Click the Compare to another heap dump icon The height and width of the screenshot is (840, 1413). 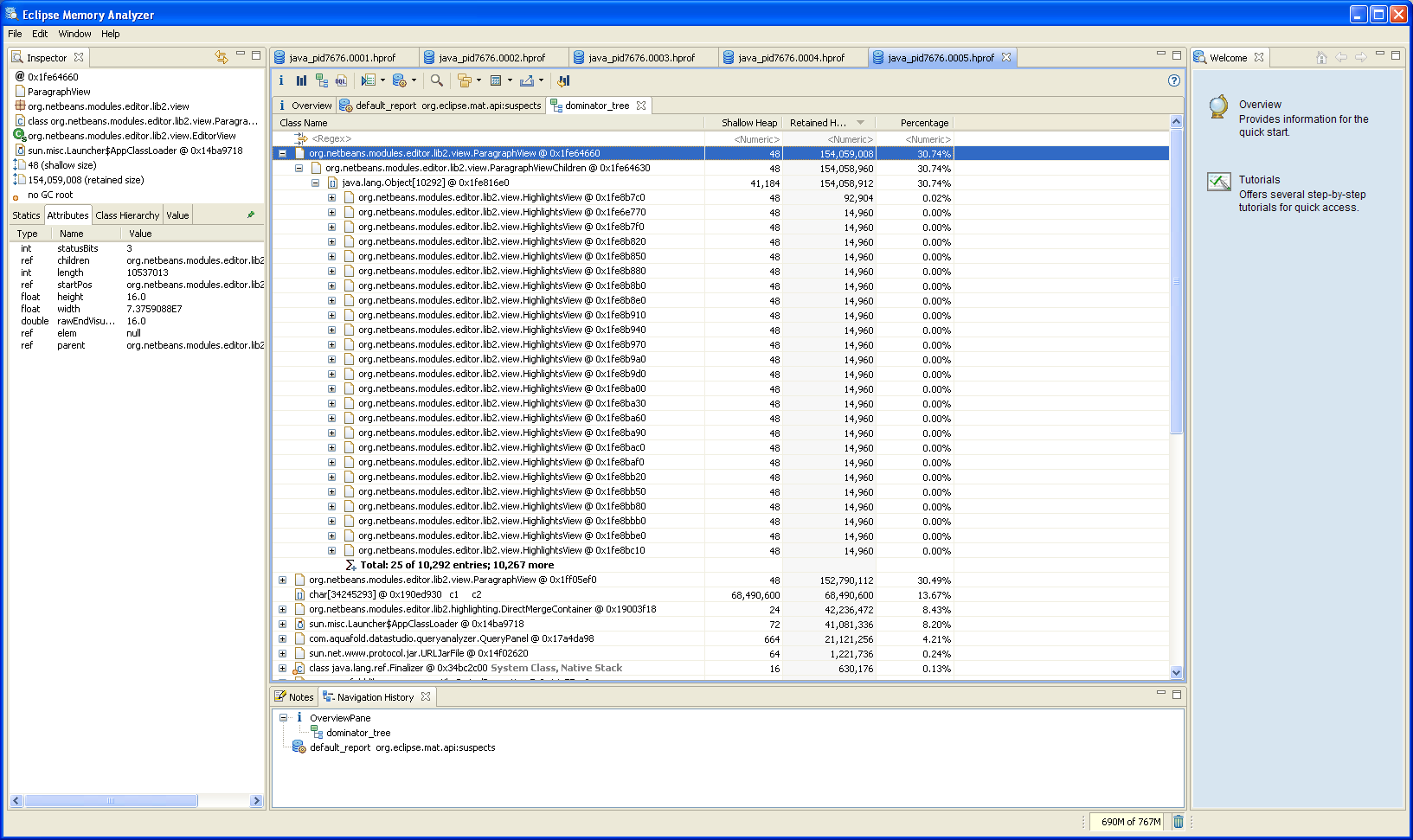point(563,80)
